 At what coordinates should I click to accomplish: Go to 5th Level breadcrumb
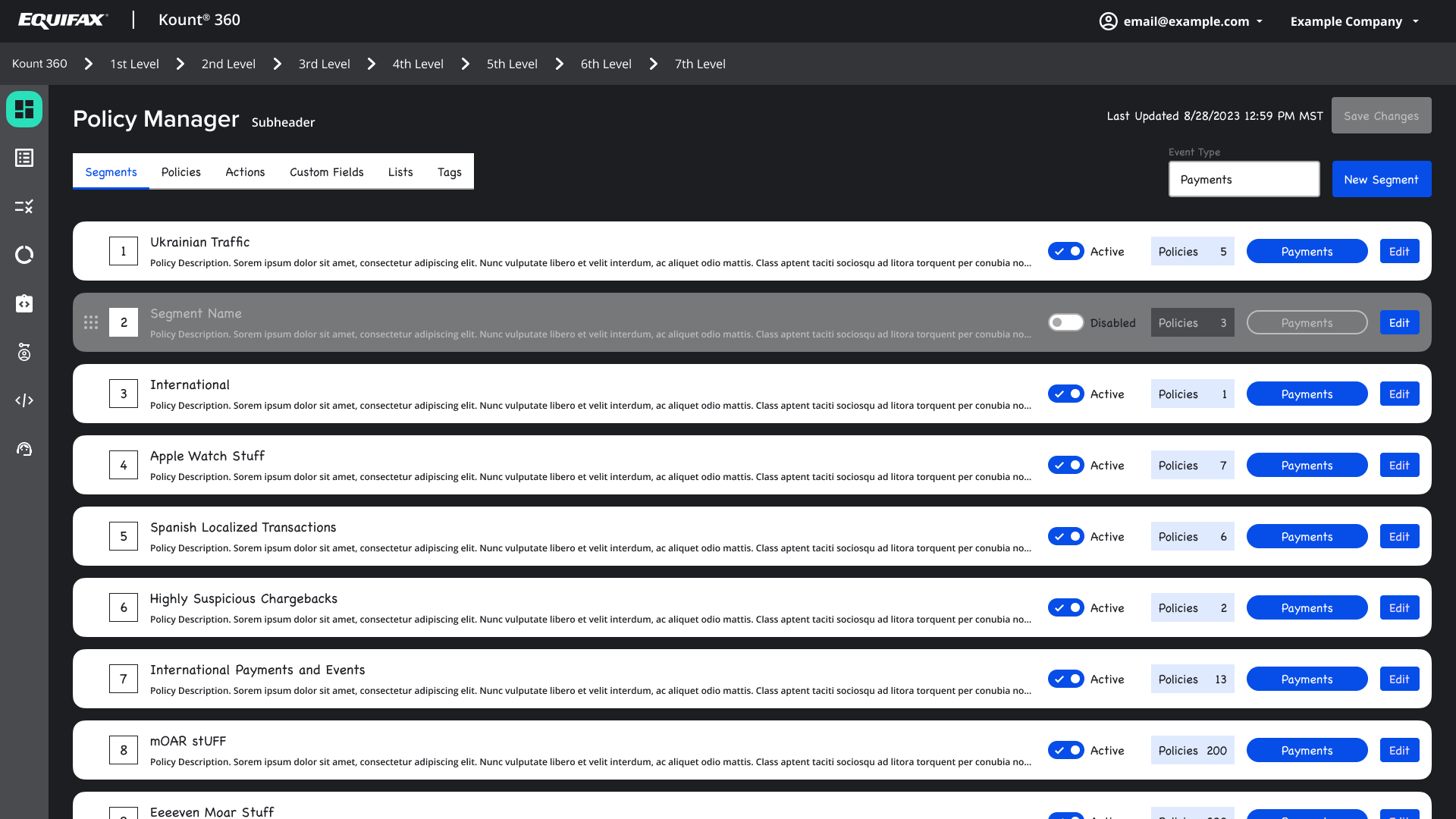[x=512, y=64]
